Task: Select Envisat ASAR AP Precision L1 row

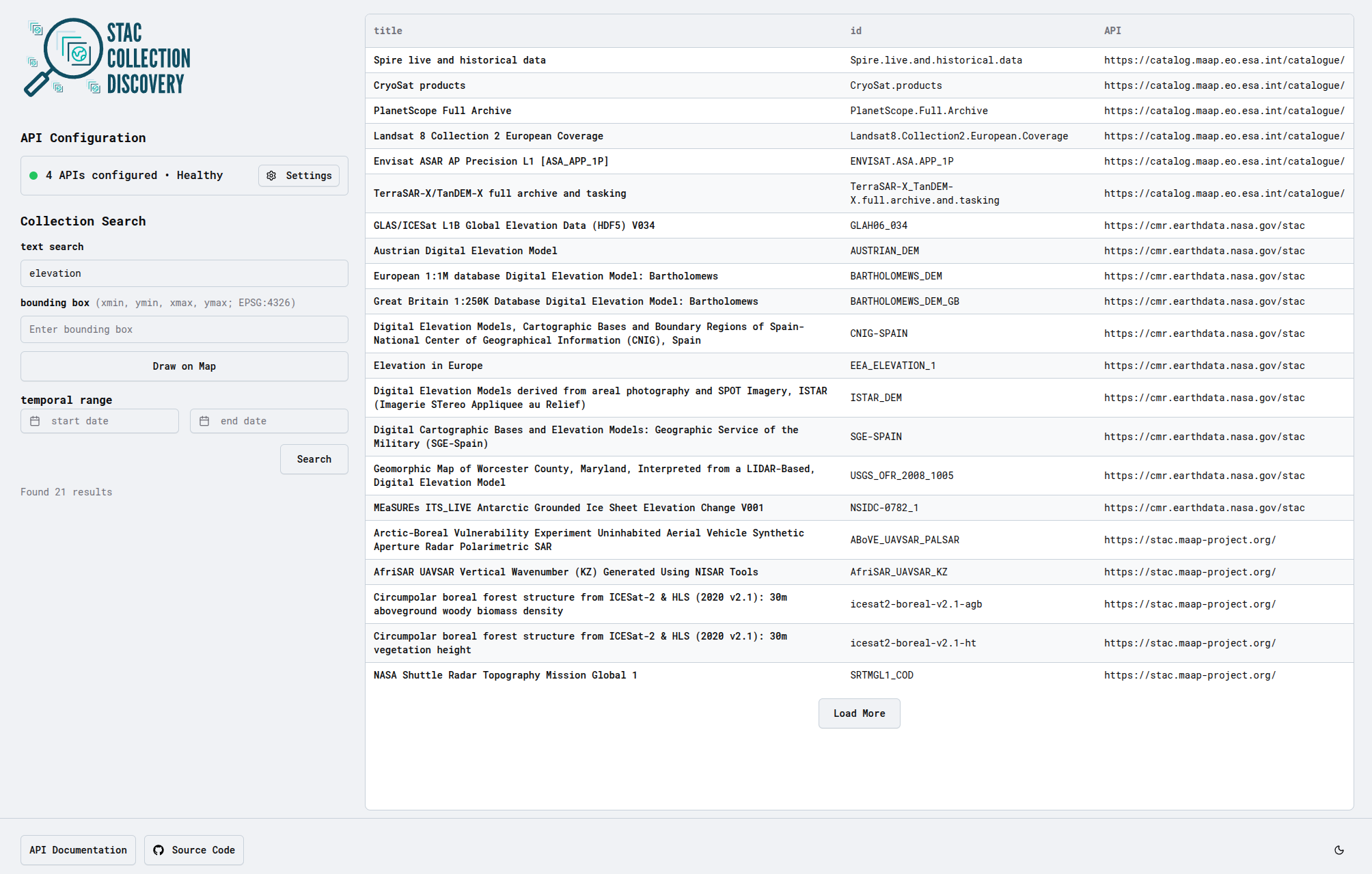Action: 860,161
